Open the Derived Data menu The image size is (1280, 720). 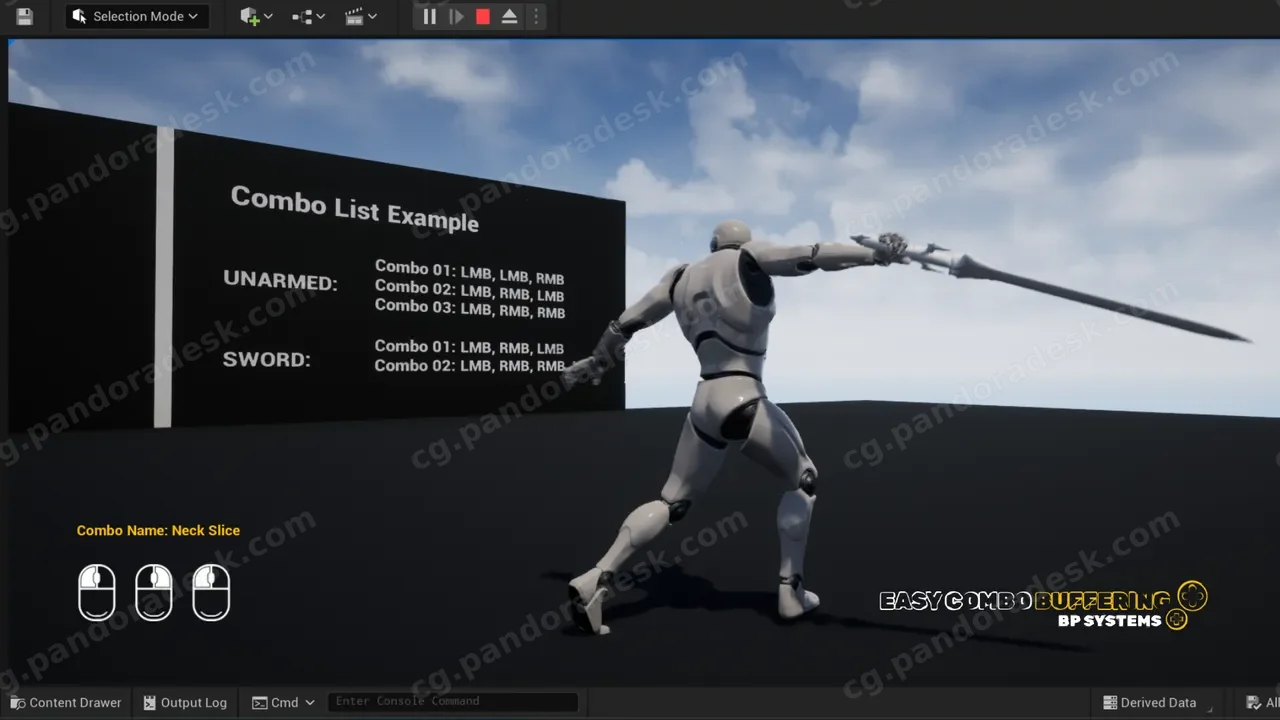coord(1149,703)
